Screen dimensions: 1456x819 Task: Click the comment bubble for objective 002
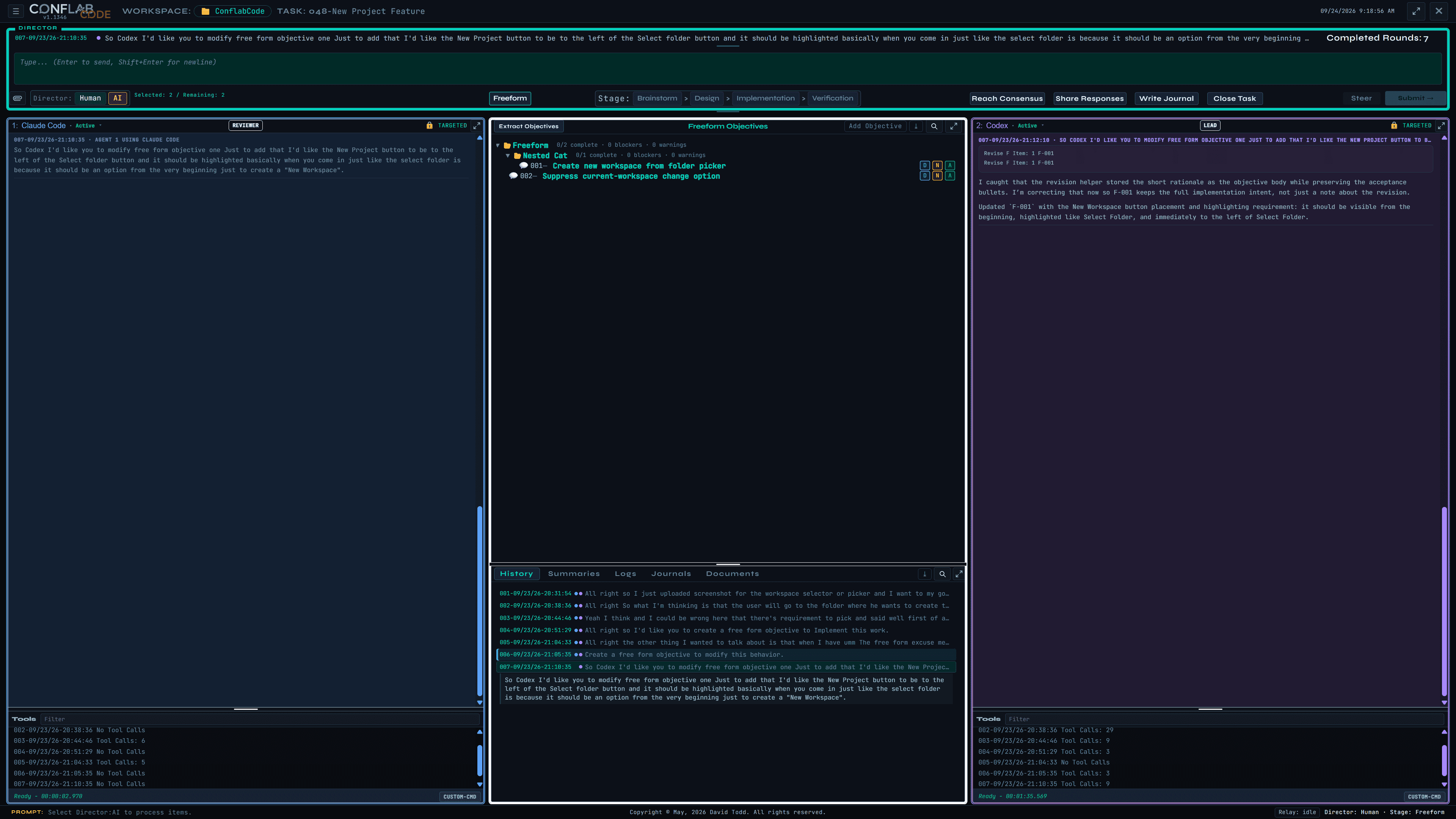point(513,176)
